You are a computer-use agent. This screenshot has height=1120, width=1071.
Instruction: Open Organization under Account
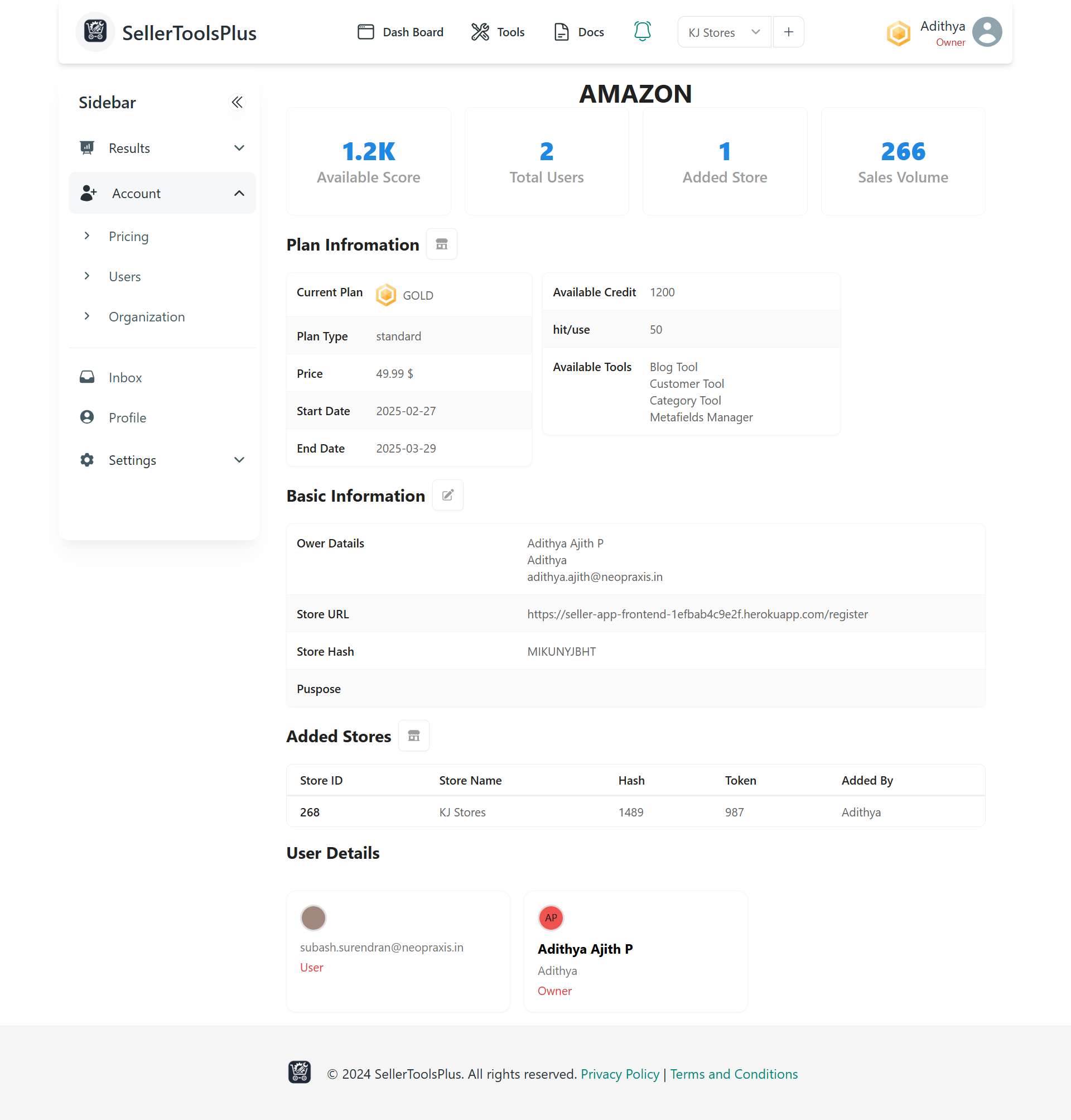click(x=147, y=316)
